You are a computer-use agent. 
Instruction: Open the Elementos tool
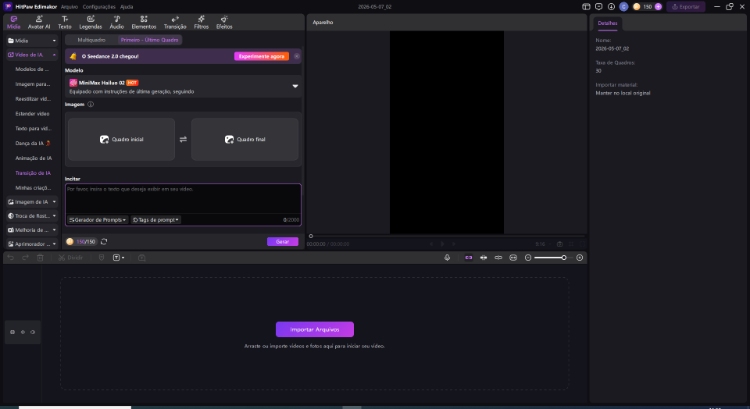143,22
